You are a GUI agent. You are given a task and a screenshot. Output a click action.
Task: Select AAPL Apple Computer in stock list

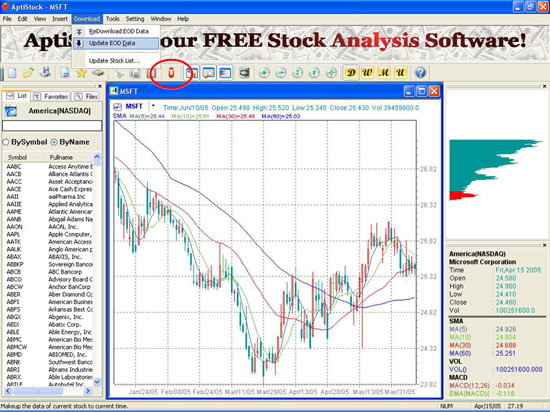click(x=49, y=234)
